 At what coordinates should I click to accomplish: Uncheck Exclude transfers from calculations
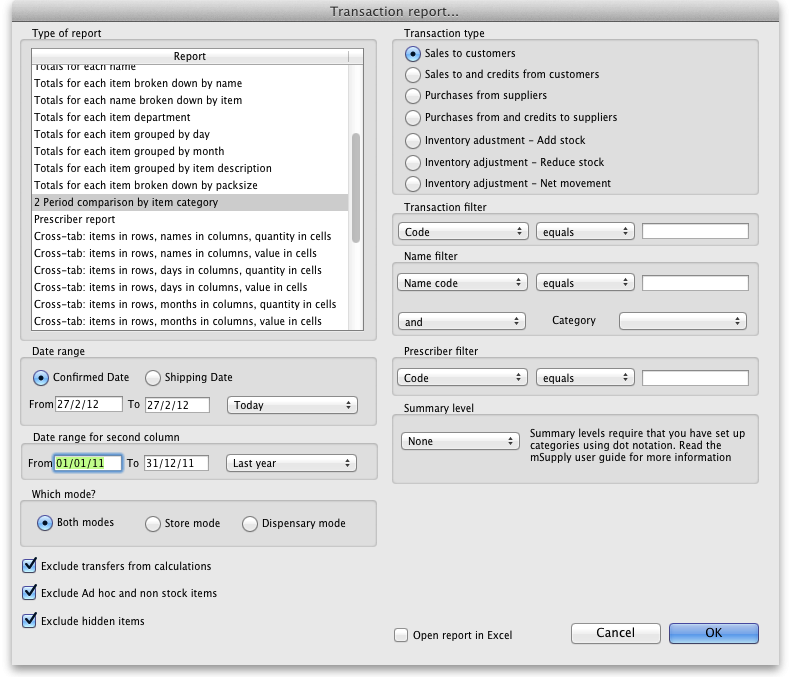(29, 566)
